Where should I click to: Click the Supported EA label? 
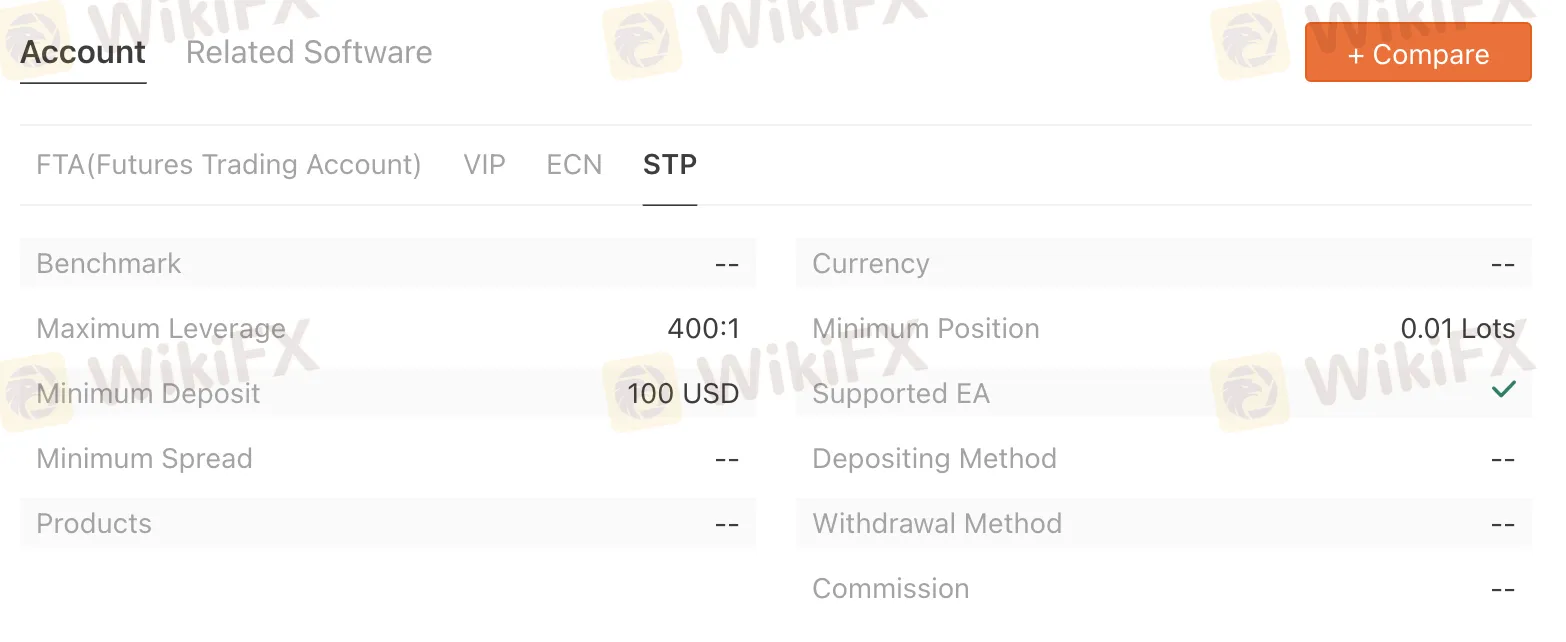900,394
